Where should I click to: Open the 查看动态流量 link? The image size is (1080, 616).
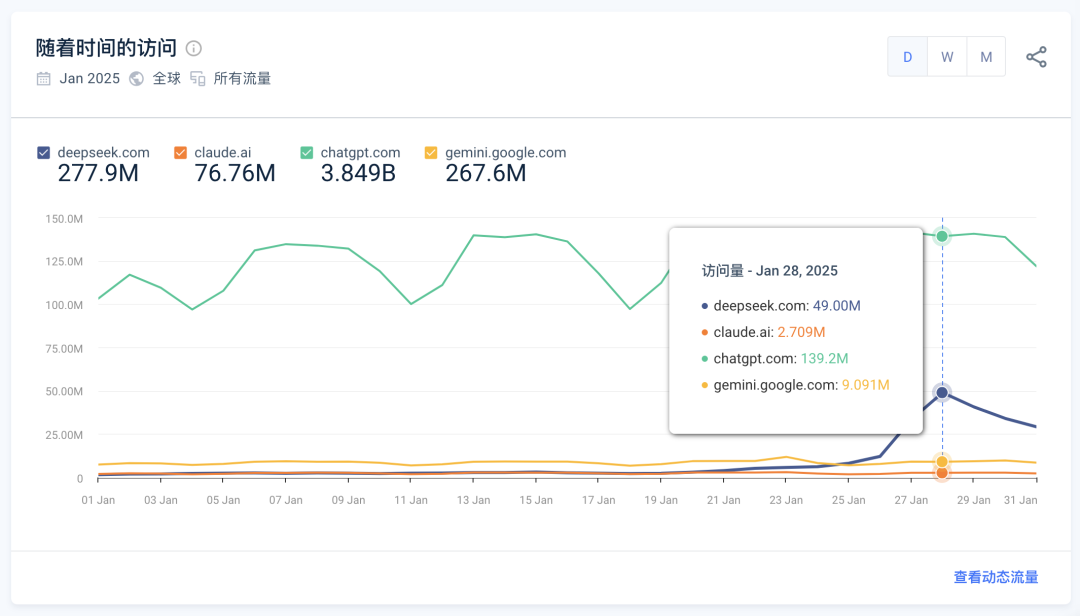(996, 577)
